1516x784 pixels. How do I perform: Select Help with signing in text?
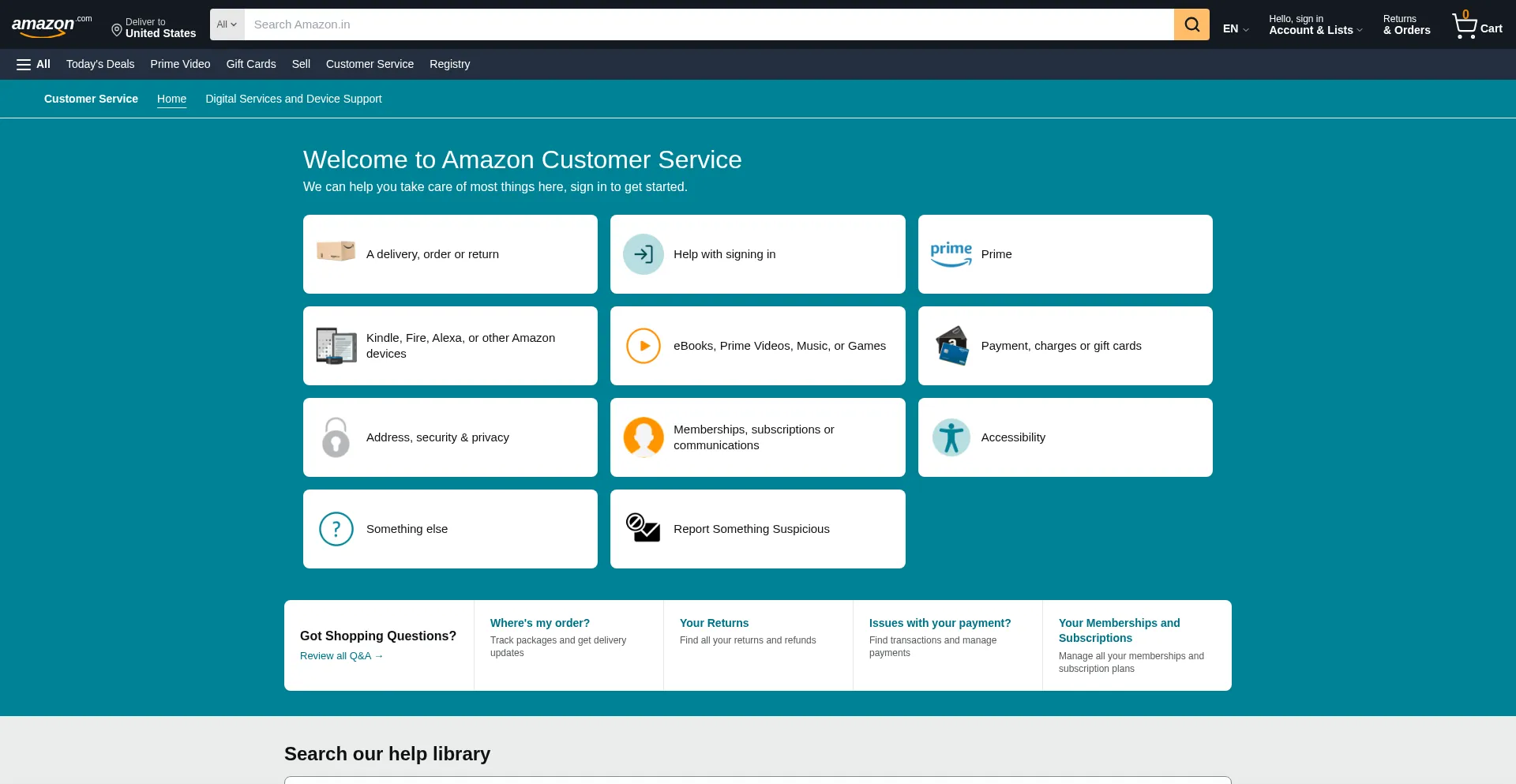[x=725, y=254]
